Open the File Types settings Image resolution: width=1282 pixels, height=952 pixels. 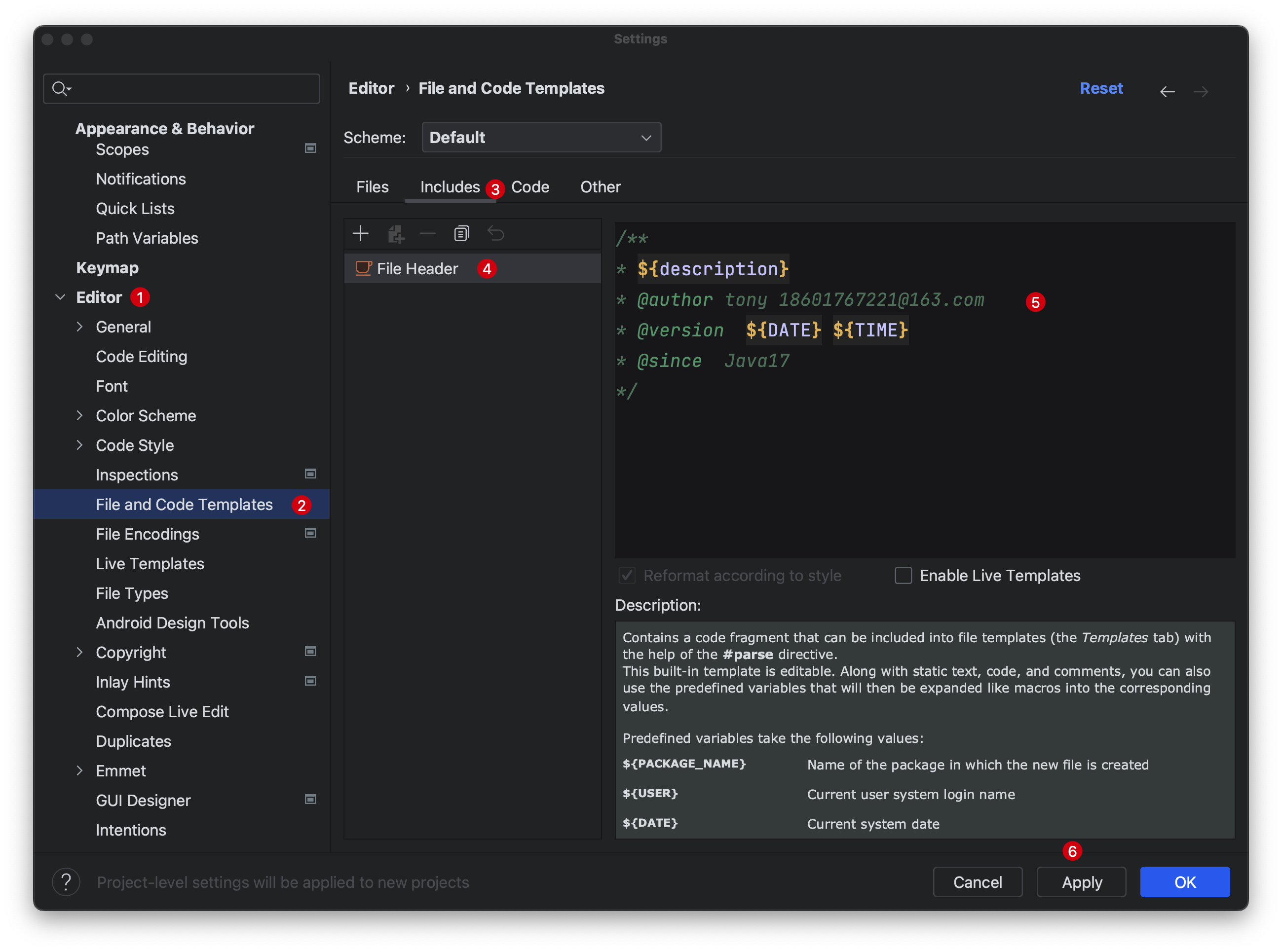click(x=132, y=593)
